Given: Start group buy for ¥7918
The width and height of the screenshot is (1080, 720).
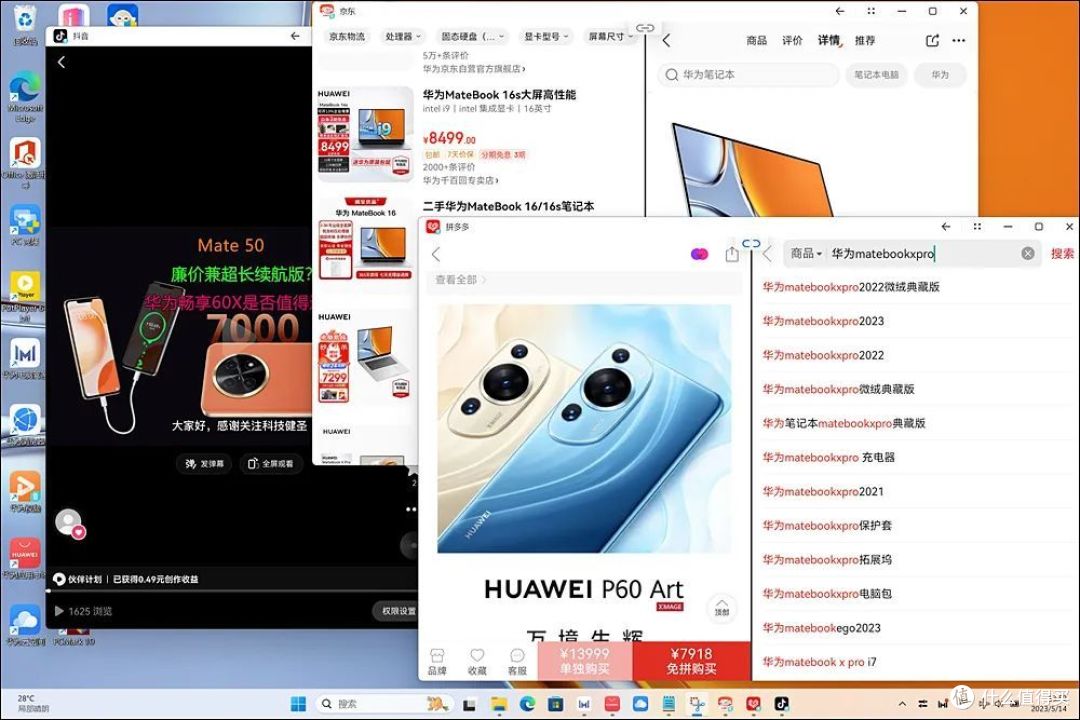Looking at the screenshot, I should point(691,661).
